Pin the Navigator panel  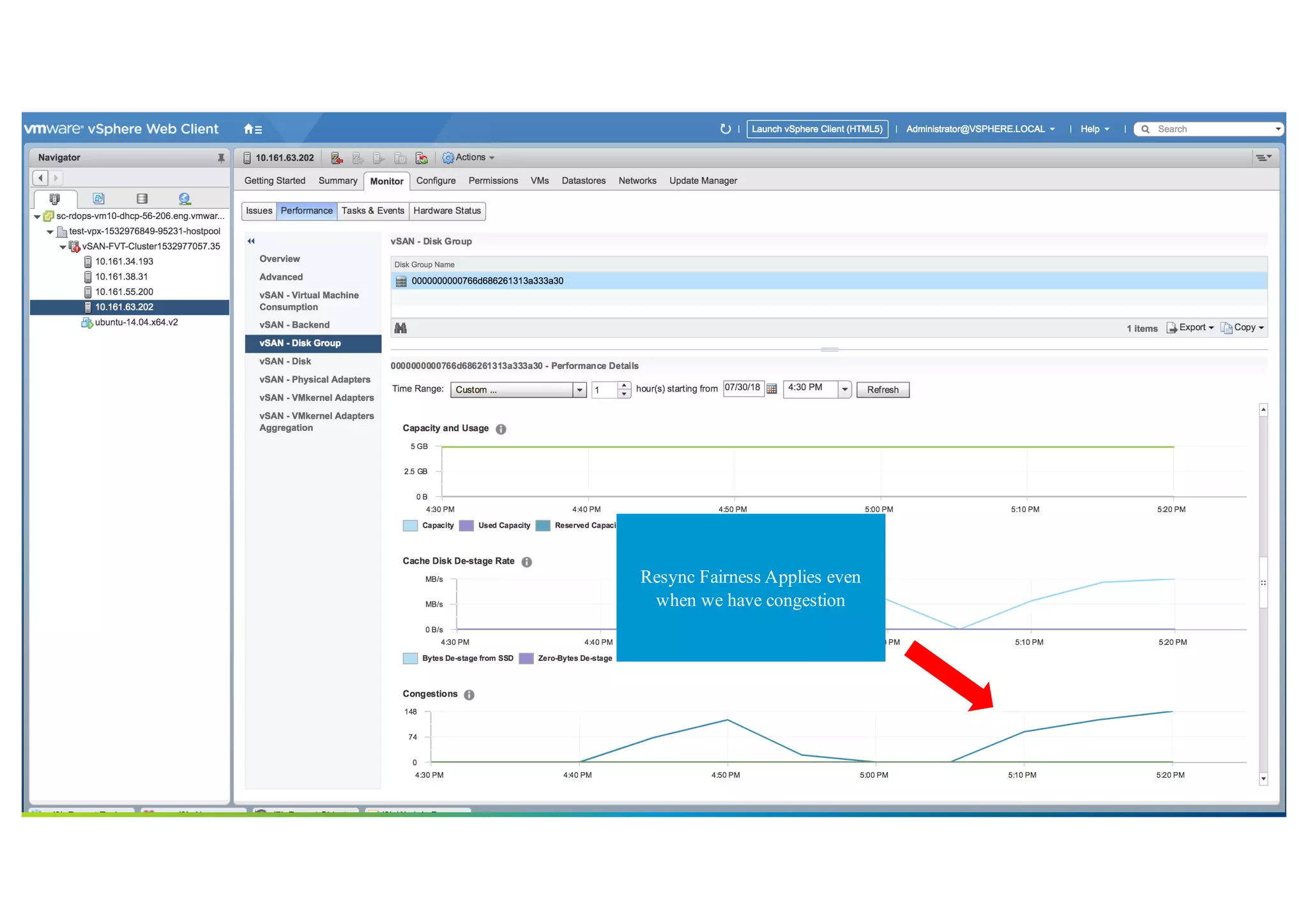pyautogui.click(x=221, y=158)
